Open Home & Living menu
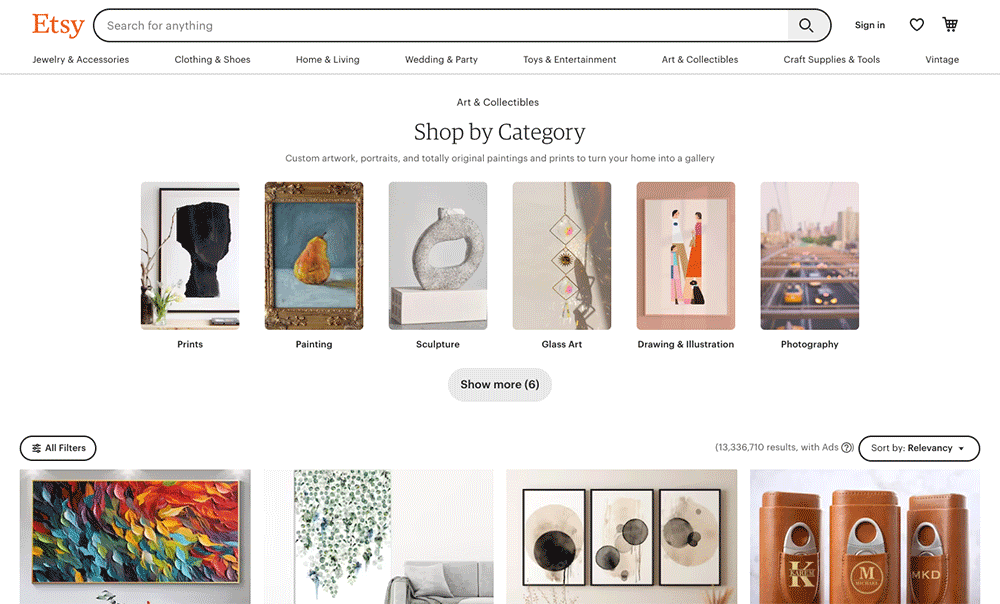This screenshot has height=604, width=1000. coord(327,60)
